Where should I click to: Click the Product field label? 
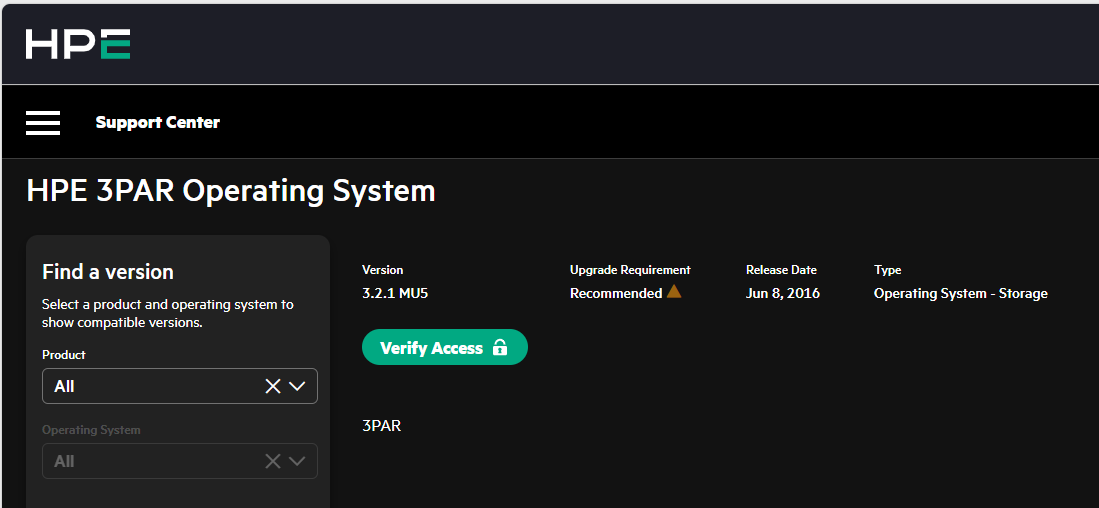tap(64, 355)
